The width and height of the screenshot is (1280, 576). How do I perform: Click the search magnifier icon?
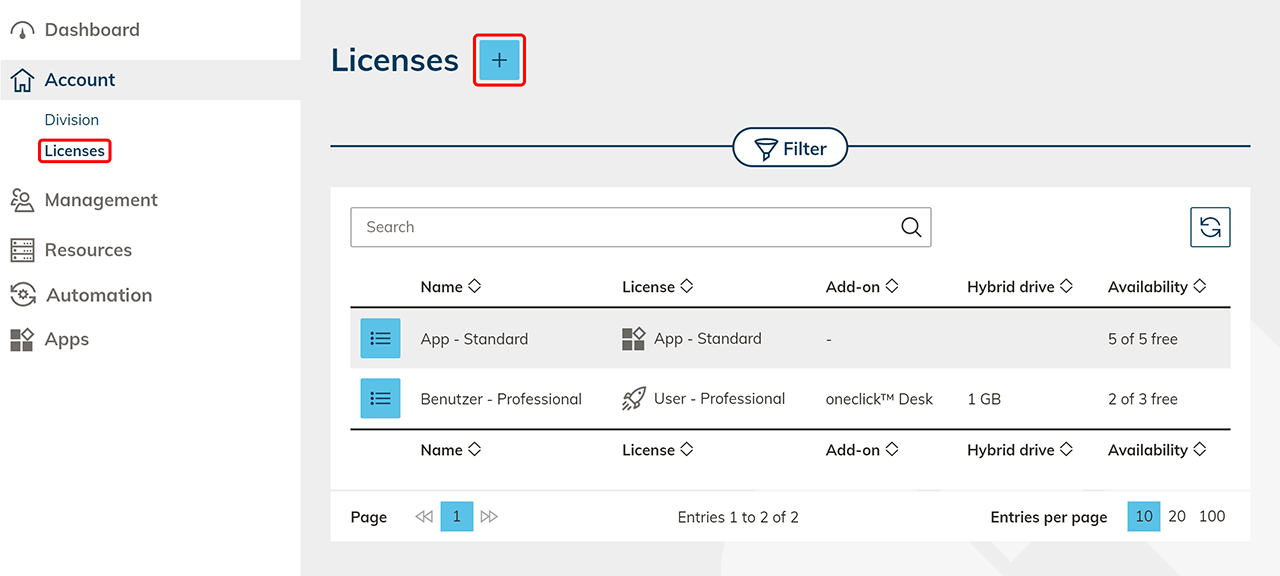pos(911,227)
